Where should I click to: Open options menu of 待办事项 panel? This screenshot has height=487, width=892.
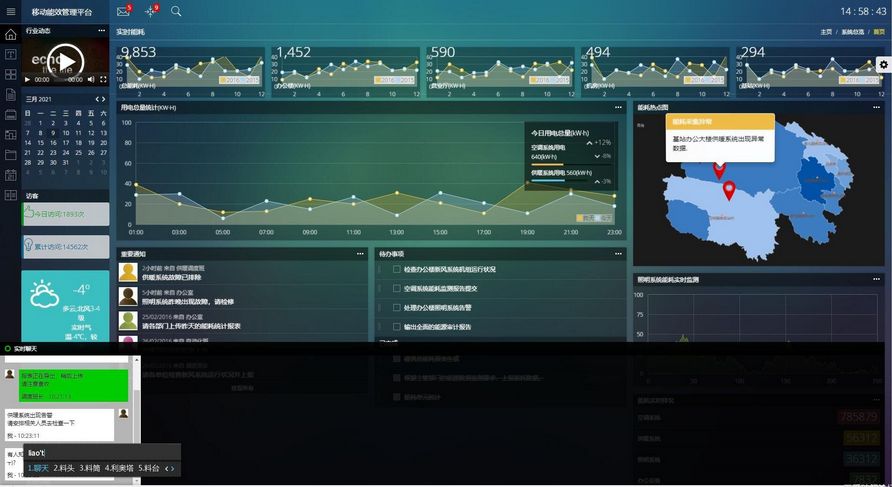point(618,254)
